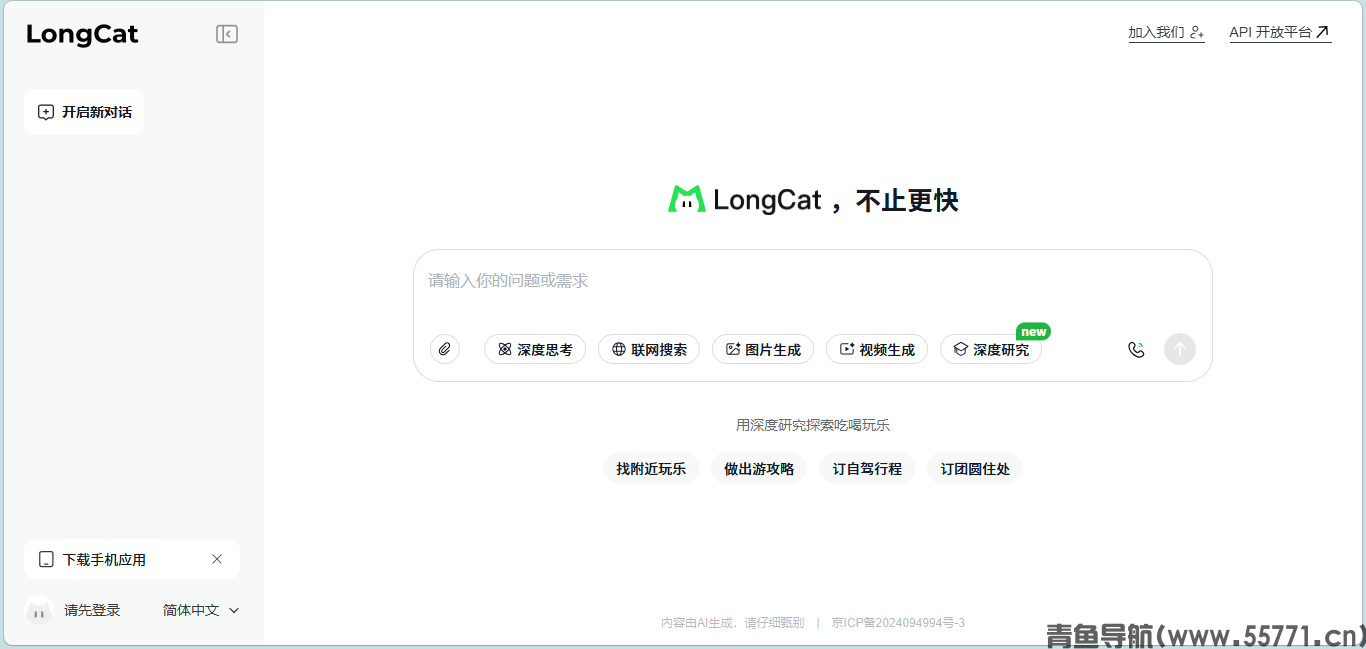Open the 简体中文 language dropdown

tap(201, 610)
